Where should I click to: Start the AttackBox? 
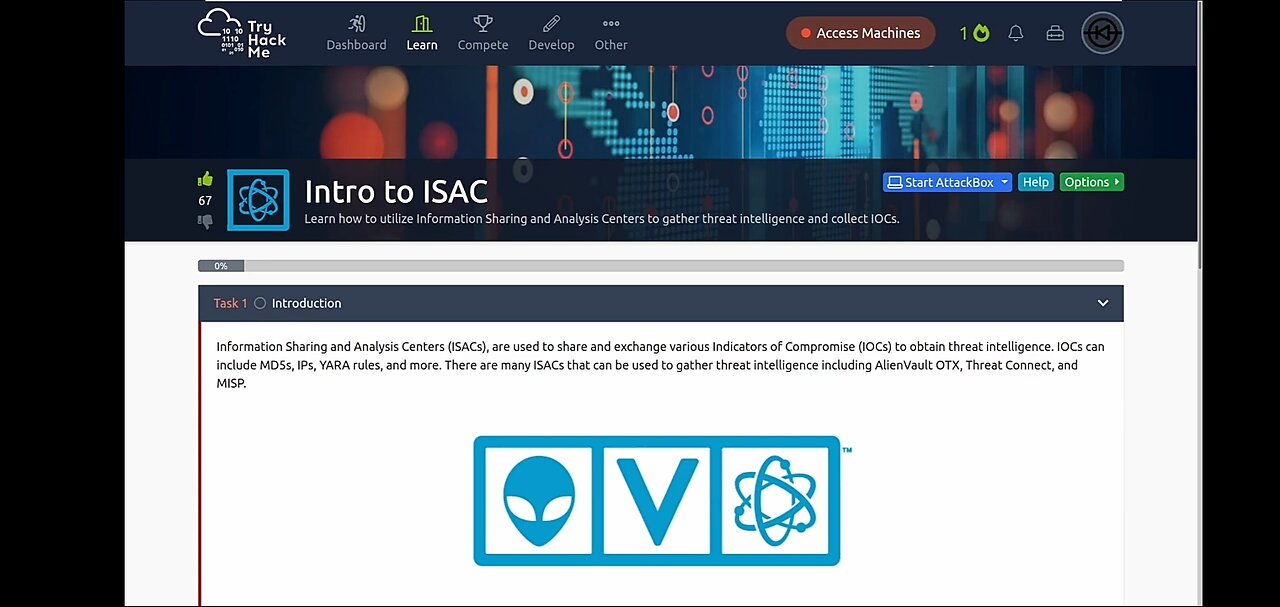pos(940,182)
